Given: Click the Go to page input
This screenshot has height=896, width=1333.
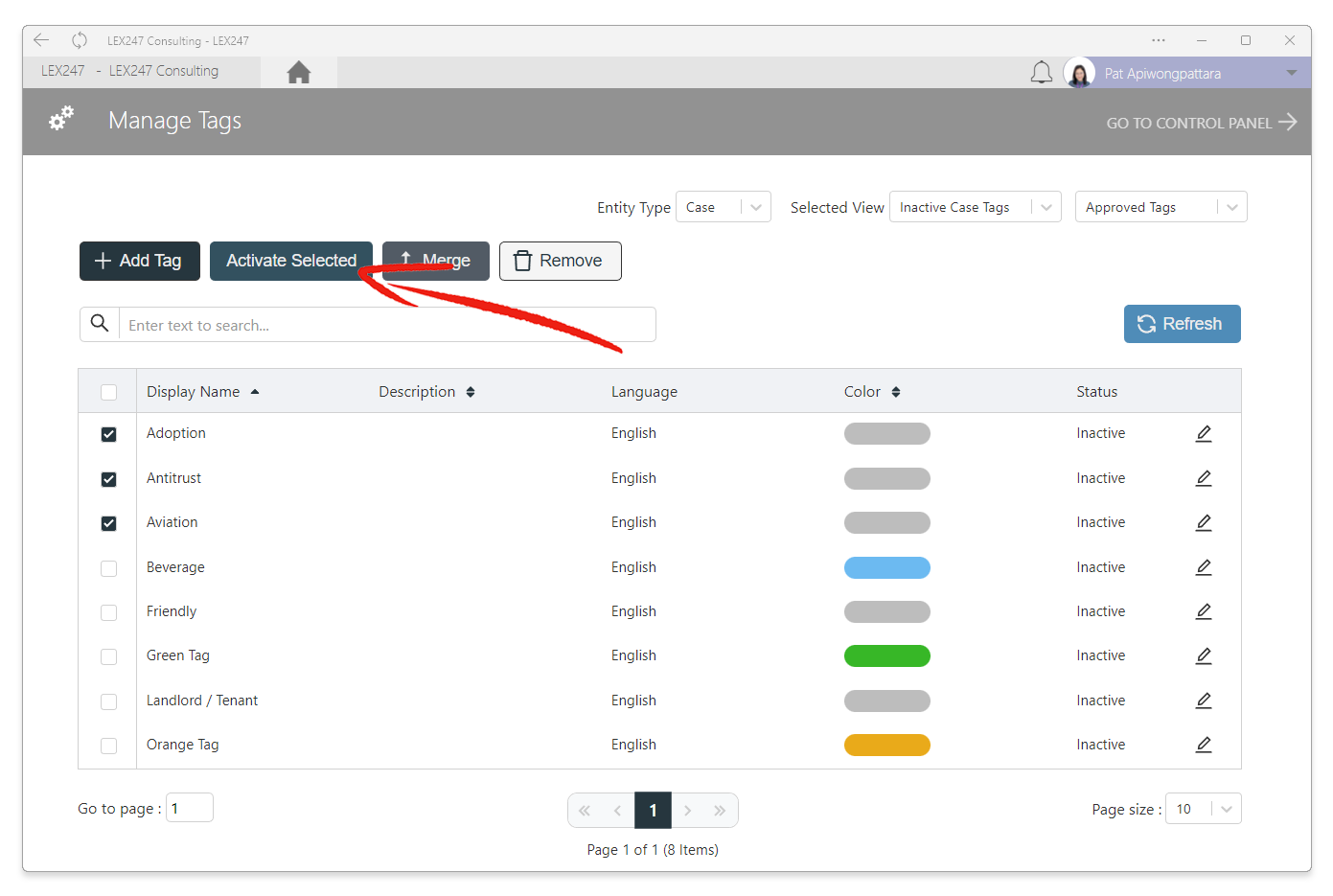Looking at the screenshot, I should (190, 808).
